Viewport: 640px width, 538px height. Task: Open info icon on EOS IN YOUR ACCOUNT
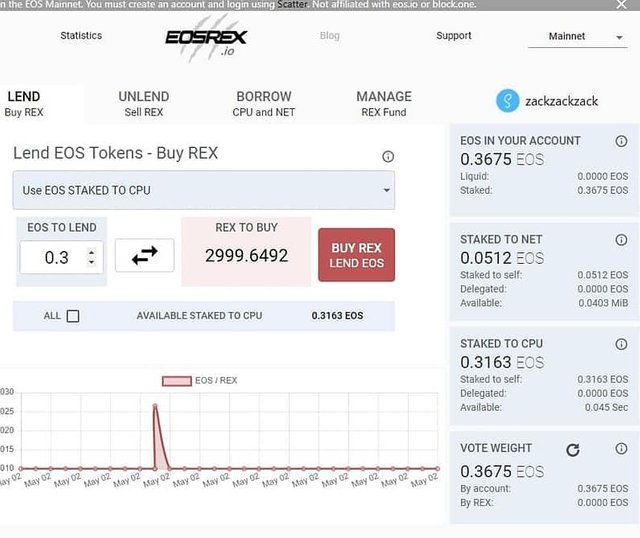coord(621,141)
